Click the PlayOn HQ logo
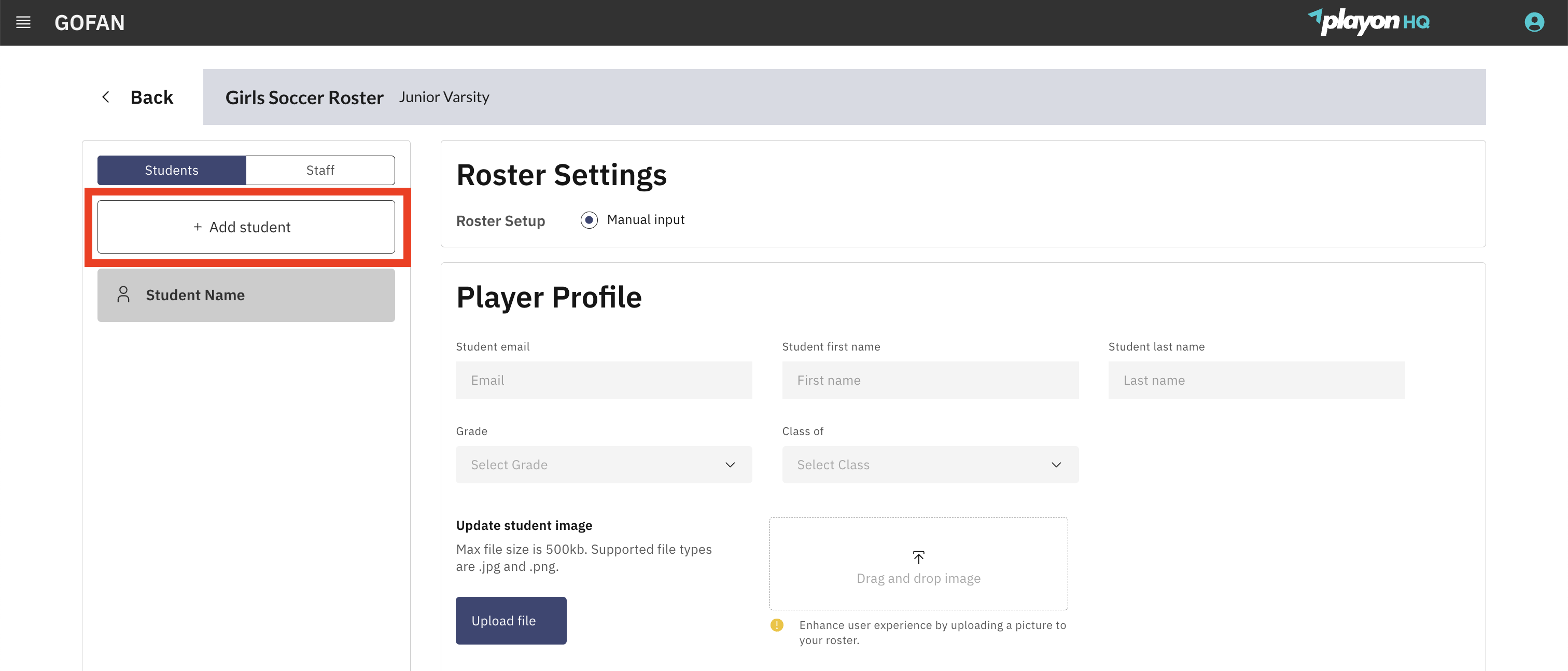1568x671 pixels. tap(1369, 22)
